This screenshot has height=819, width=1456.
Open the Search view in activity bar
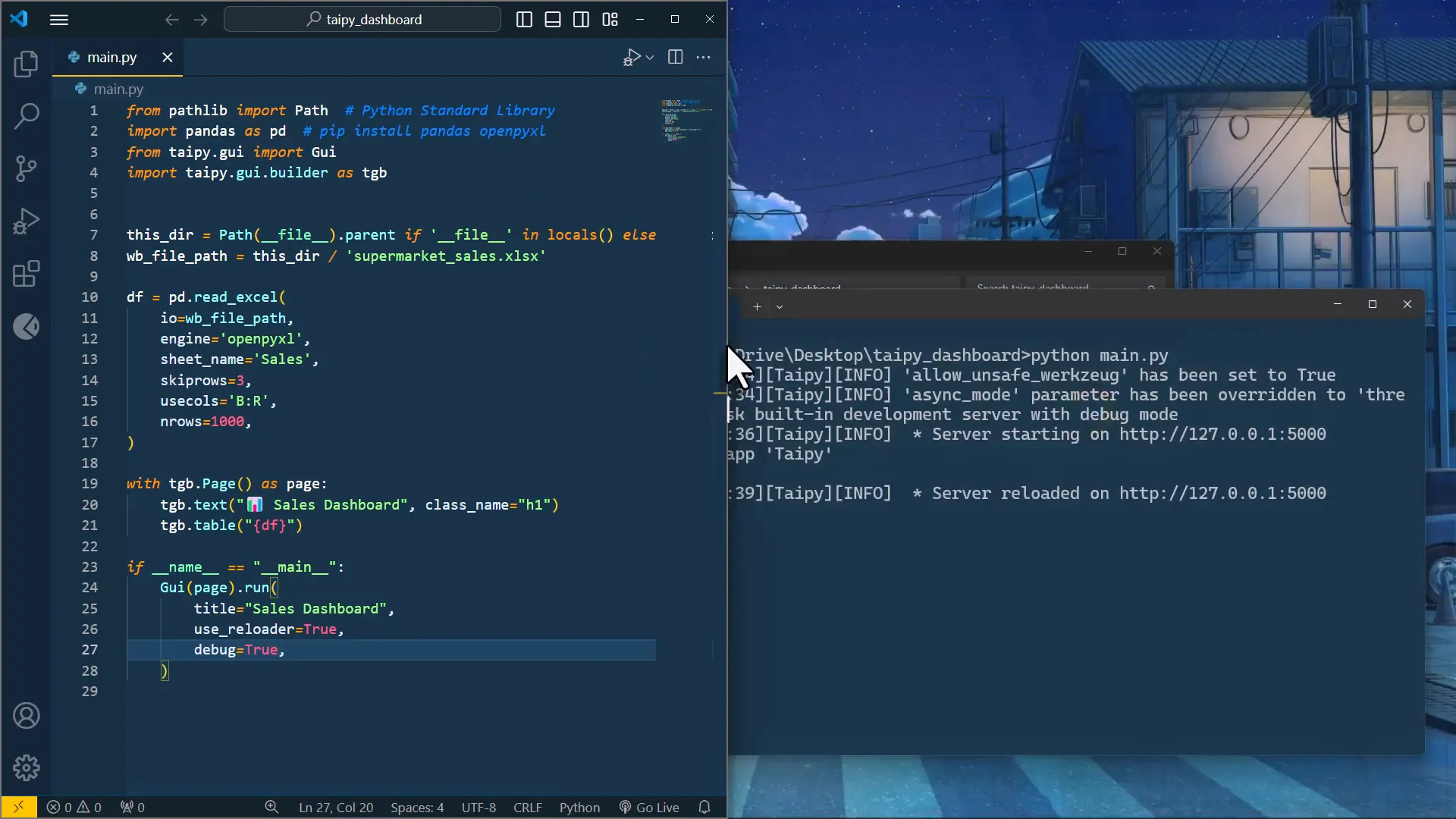pos(26,116)
